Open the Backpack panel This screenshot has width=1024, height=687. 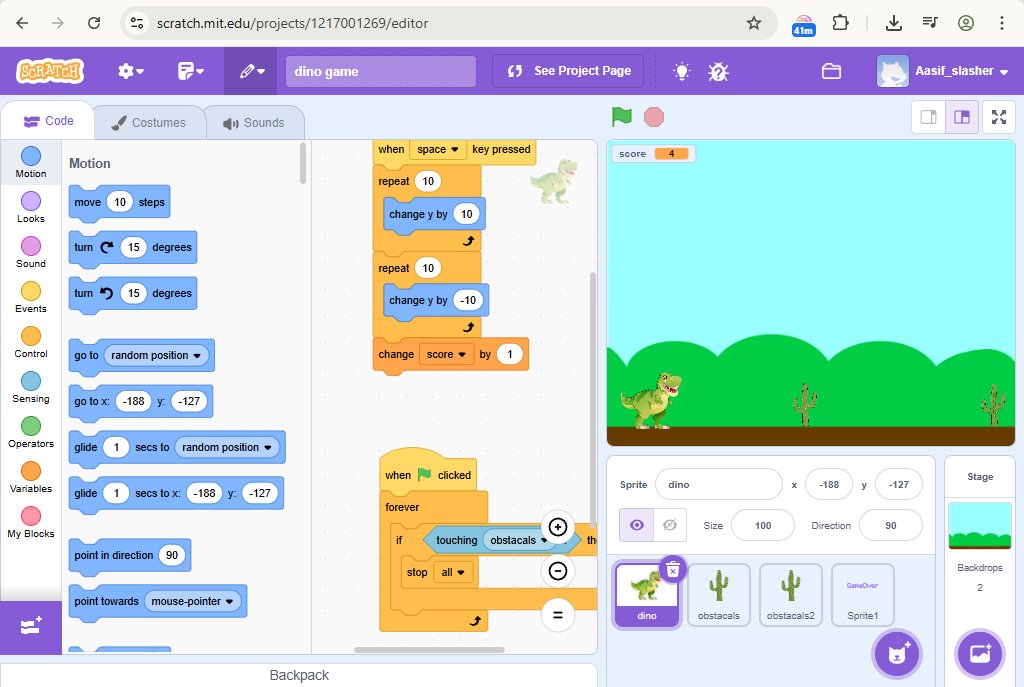coord(298,675)
